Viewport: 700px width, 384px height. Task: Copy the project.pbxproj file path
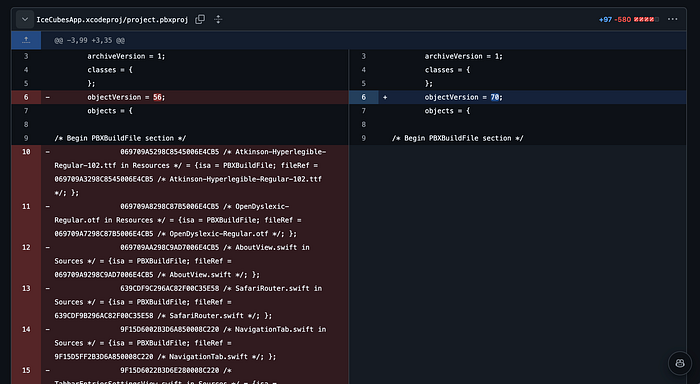pos(200,19)
